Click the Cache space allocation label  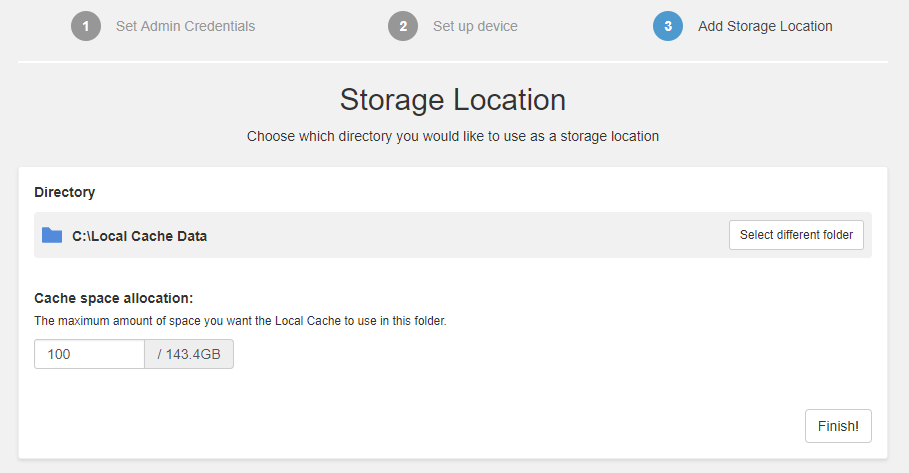click(114, 298)
